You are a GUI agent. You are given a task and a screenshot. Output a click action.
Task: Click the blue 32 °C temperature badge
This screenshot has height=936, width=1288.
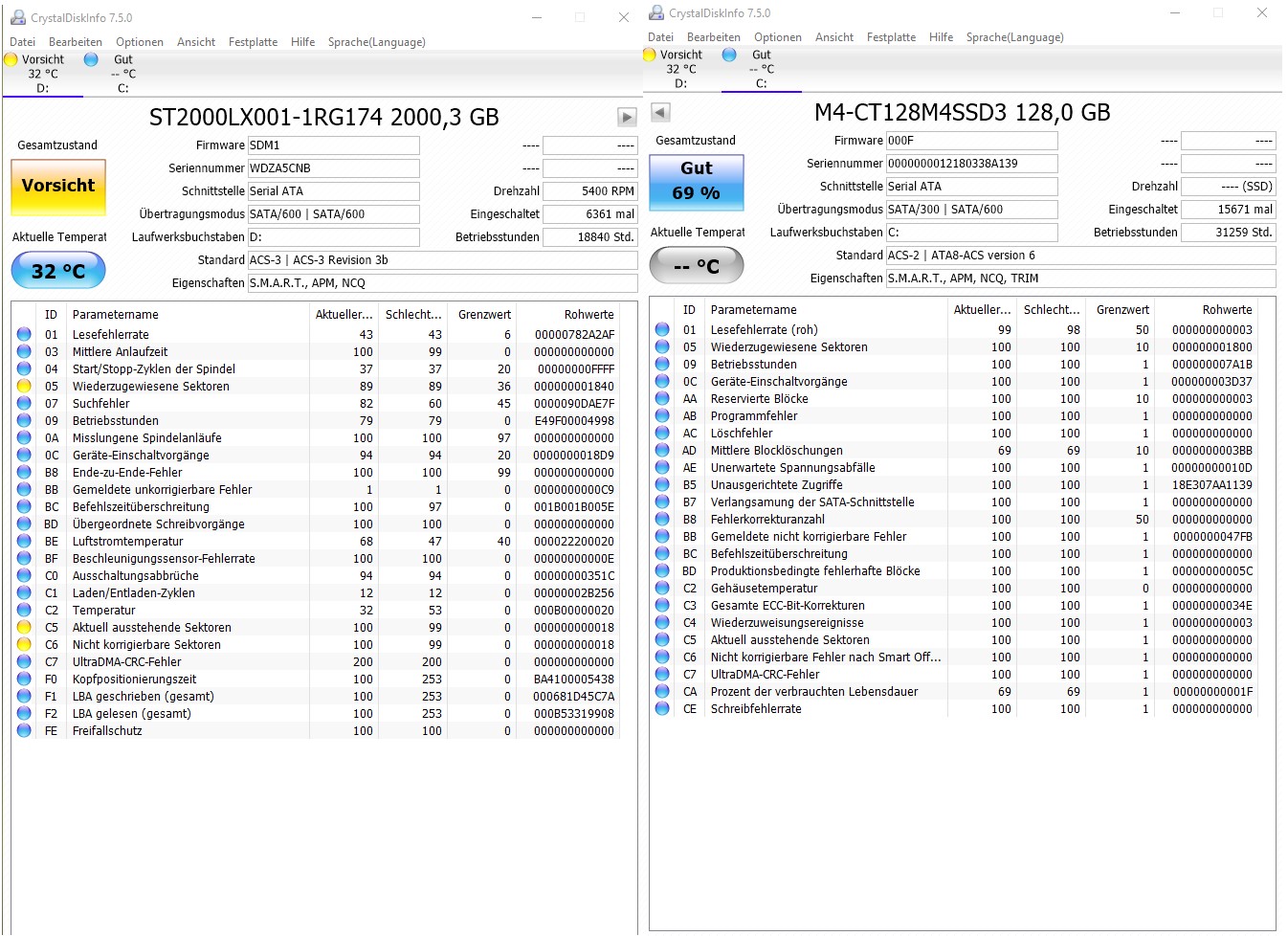coord(57,270)
